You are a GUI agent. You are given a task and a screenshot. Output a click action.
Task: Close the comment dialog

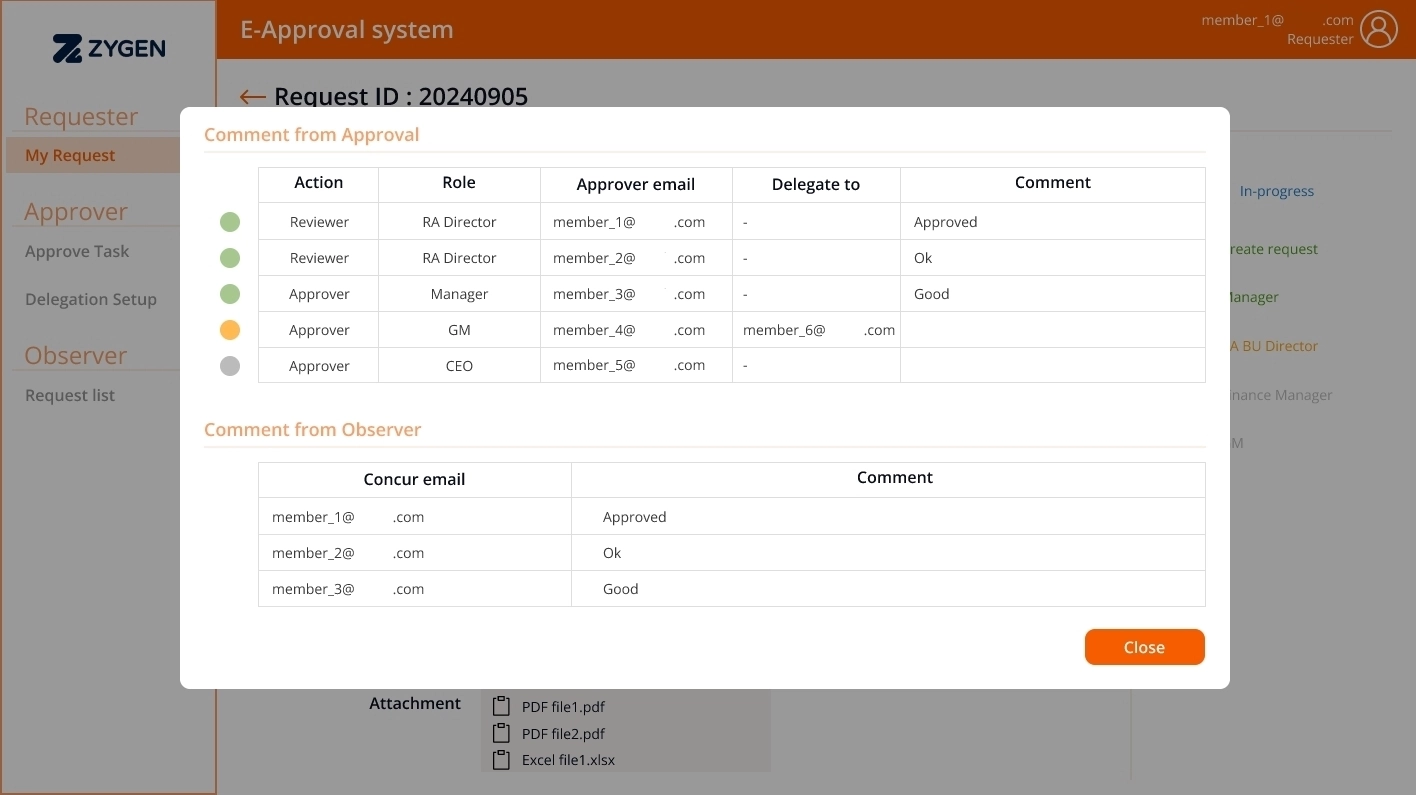(1144, 647)
